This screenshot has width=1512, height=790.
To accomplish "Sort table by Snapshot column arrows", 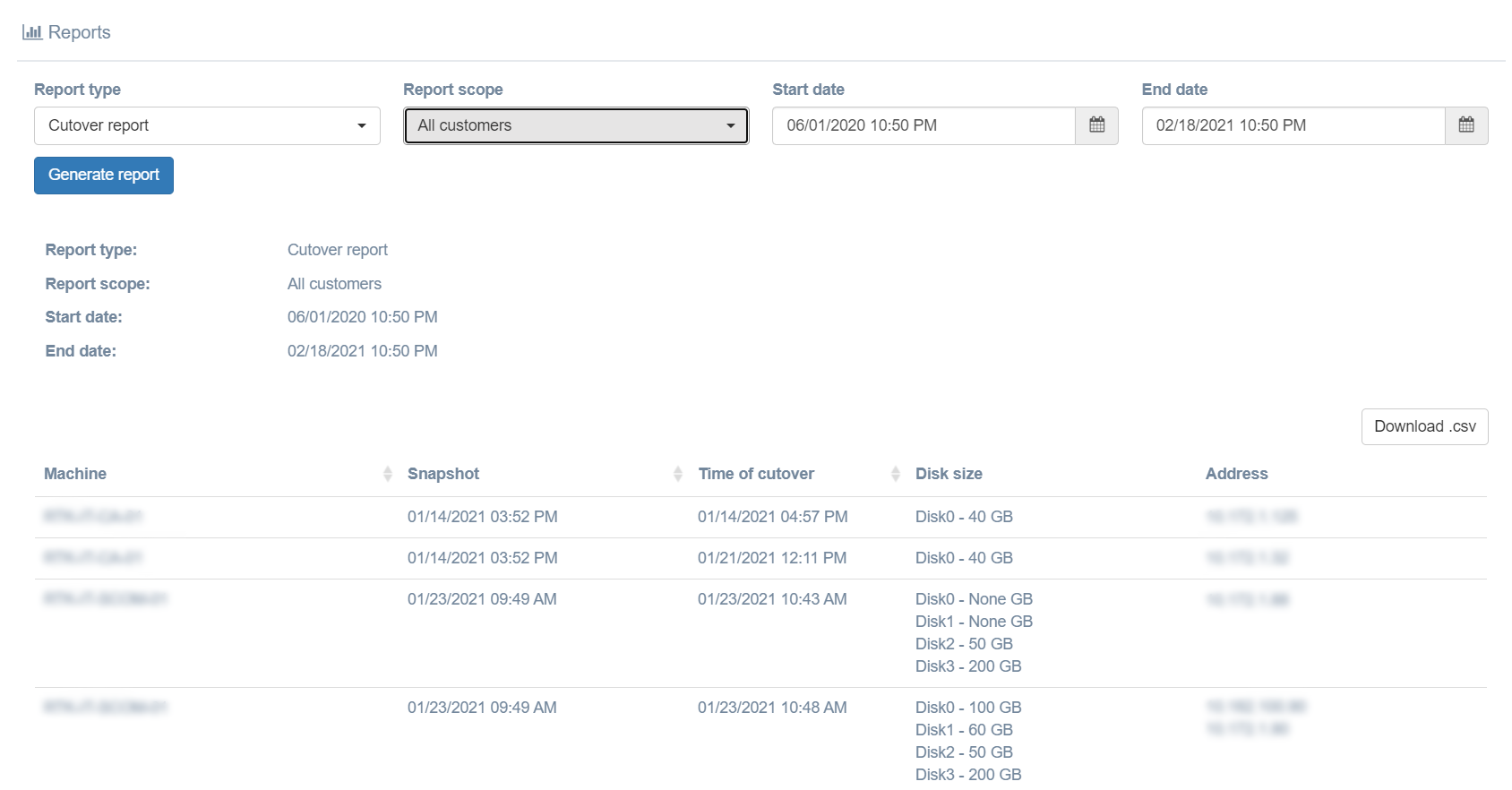I will (677, 474).
